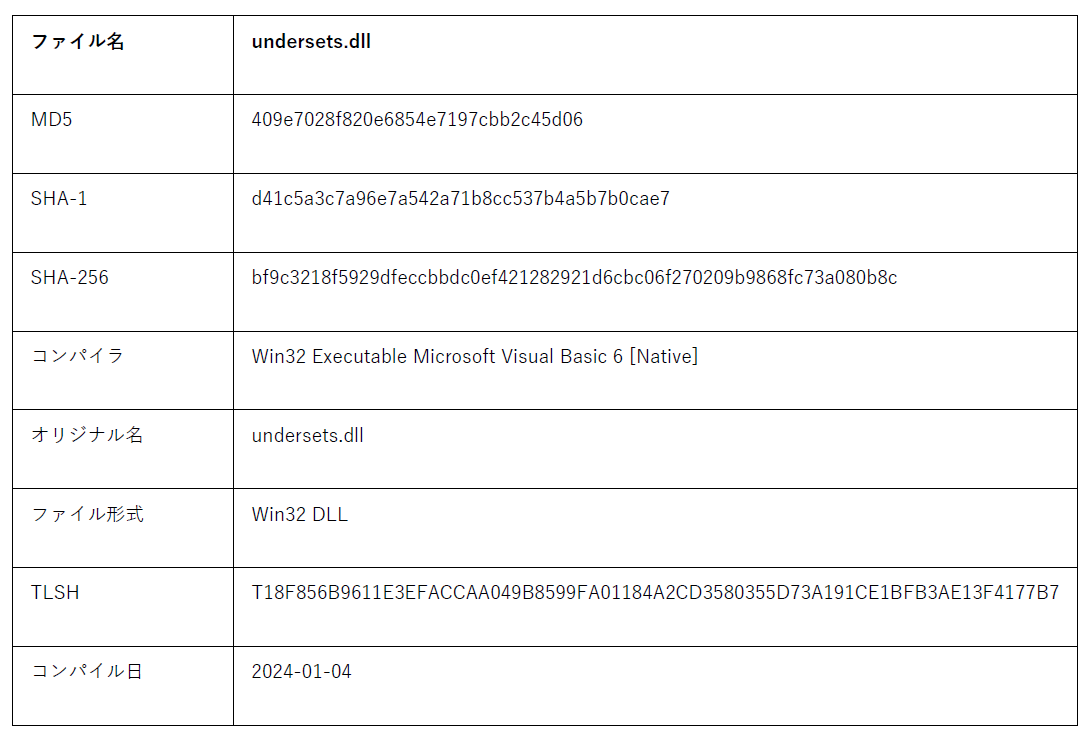Click the MD5 hash value 409e7028f820...
Viewport: 1085px width, 733px height.
(x=417, y=120)
